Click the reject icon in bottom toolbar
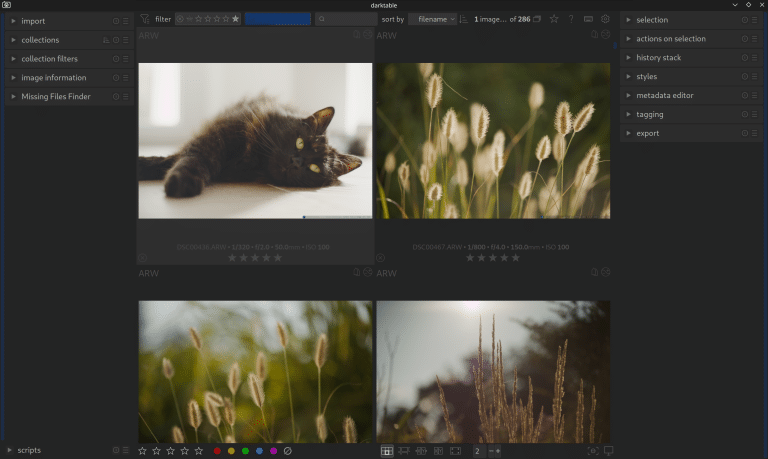Viewport: 768px width, 459px height. point(287,451)
